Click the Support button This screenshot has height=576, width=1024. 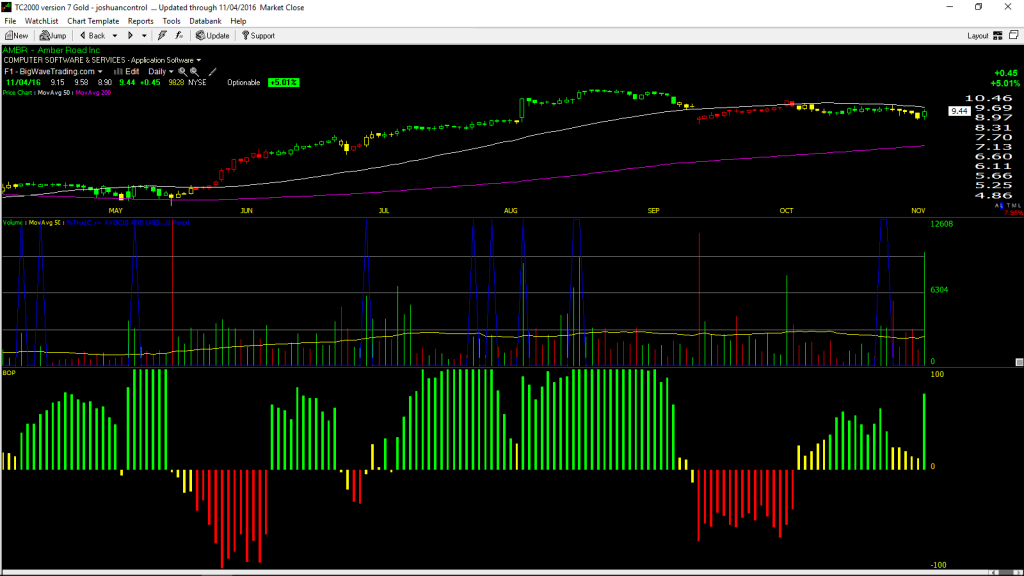pos(259,36)
